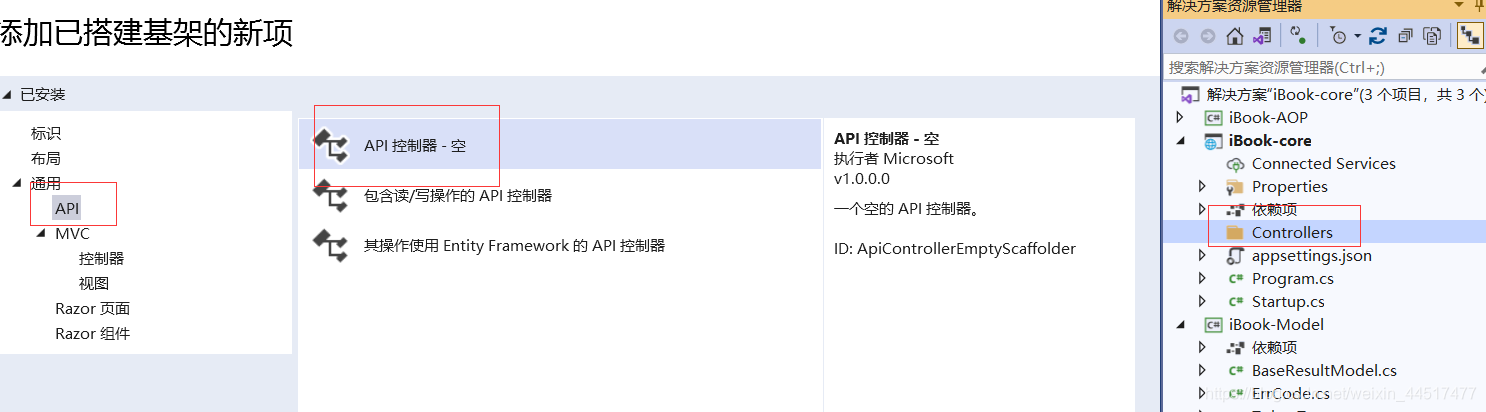Image resolution: width=1486 pixels, height=412 pixels.
Task: Click the Connected Services cloud icon
Action: (1235, 164)
